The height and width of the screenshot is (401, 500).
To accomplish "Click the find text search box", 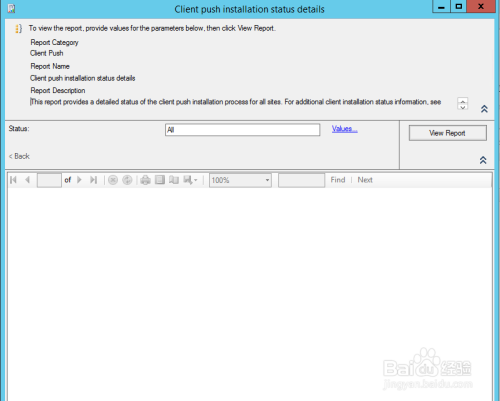I will (302, 180).
